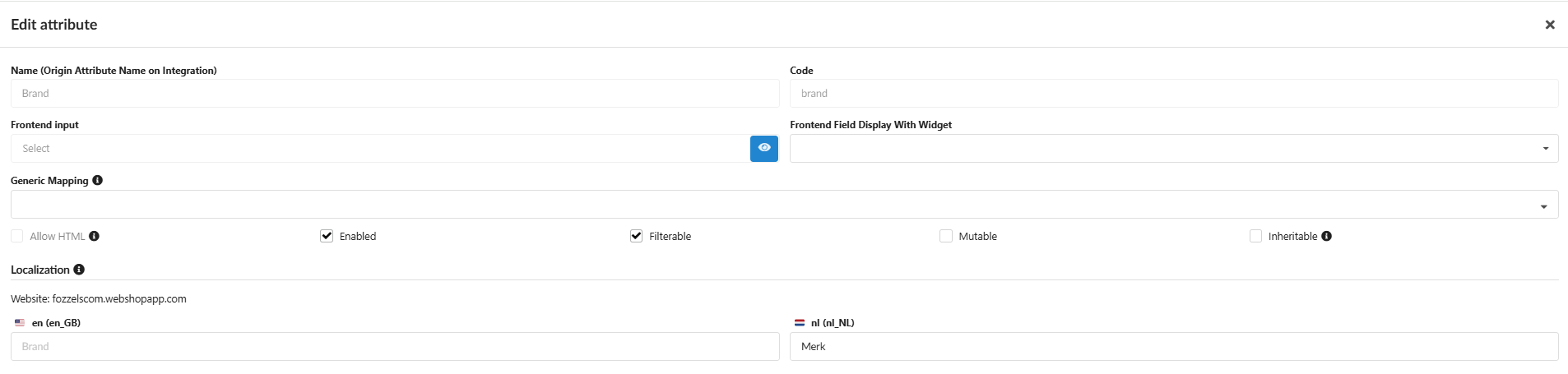This screenshot has width=1568, height=374.
Task: Tick the Inheritable checkbox
Action: [1255, 236]
